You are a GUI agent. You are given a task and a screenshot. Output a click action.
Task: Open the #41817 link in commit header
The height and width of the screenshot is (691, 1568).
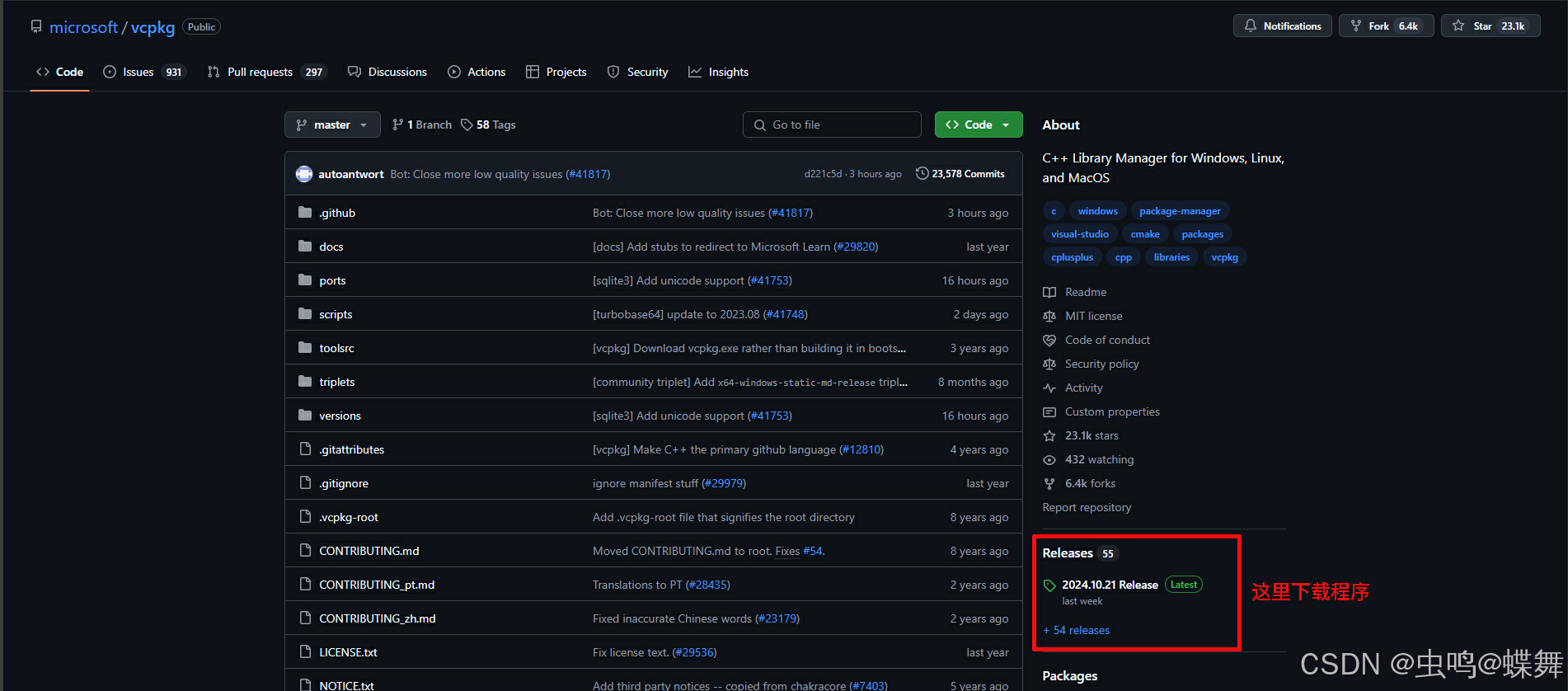tap(588, 174)
